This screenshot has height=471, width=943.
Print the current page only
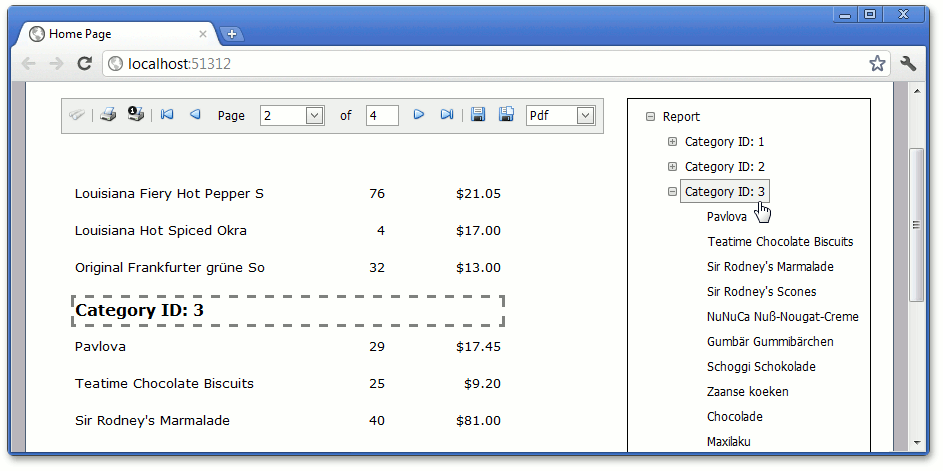[136, 115]
